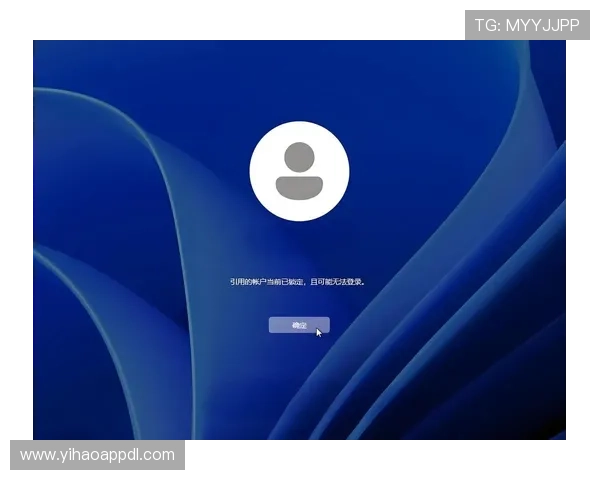
Task: Click the gray bottom-left website banner
Action: (98, 455)
